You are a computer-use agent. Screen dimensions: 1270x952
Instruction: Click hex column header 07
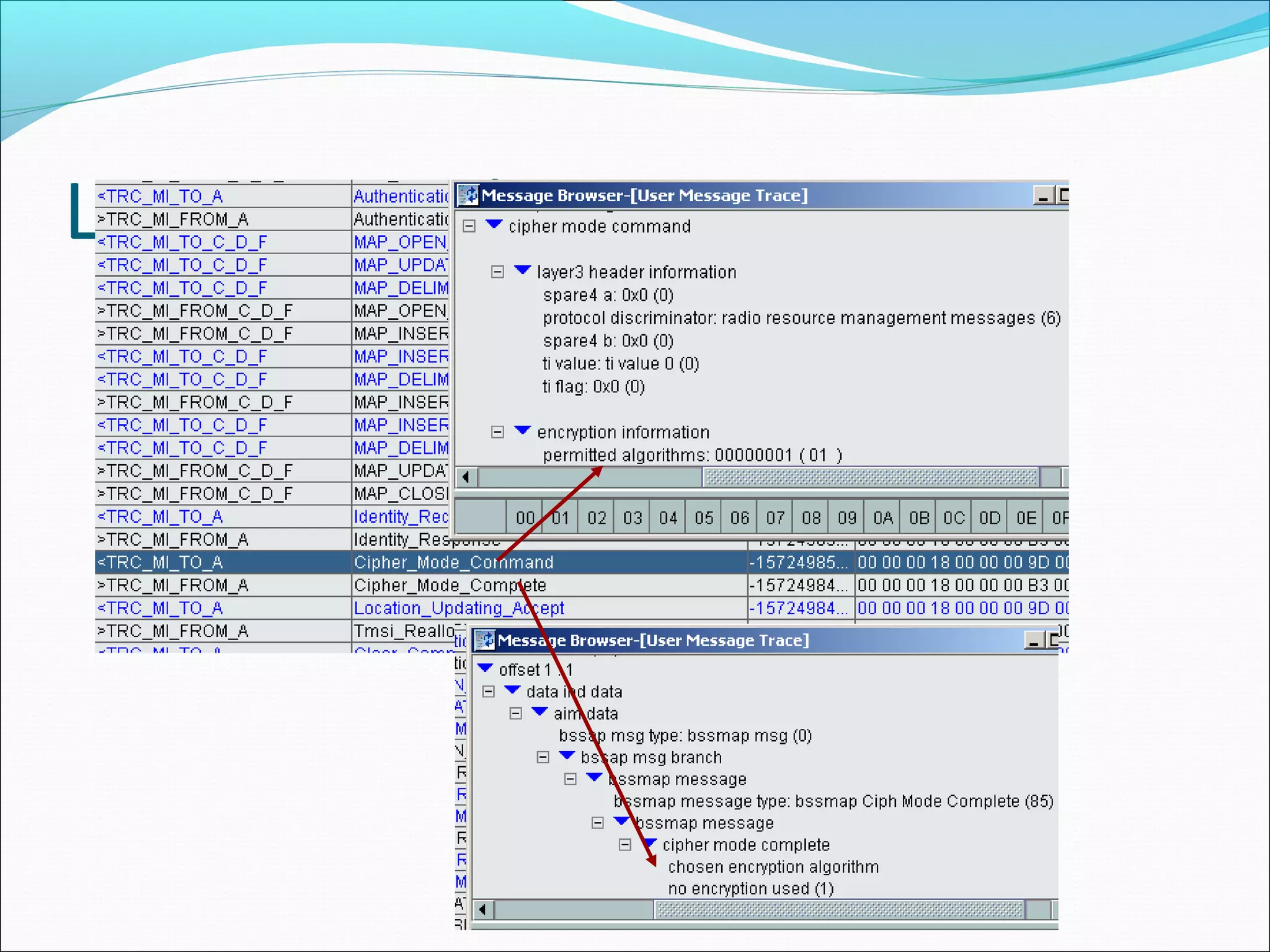coord(775,518)
